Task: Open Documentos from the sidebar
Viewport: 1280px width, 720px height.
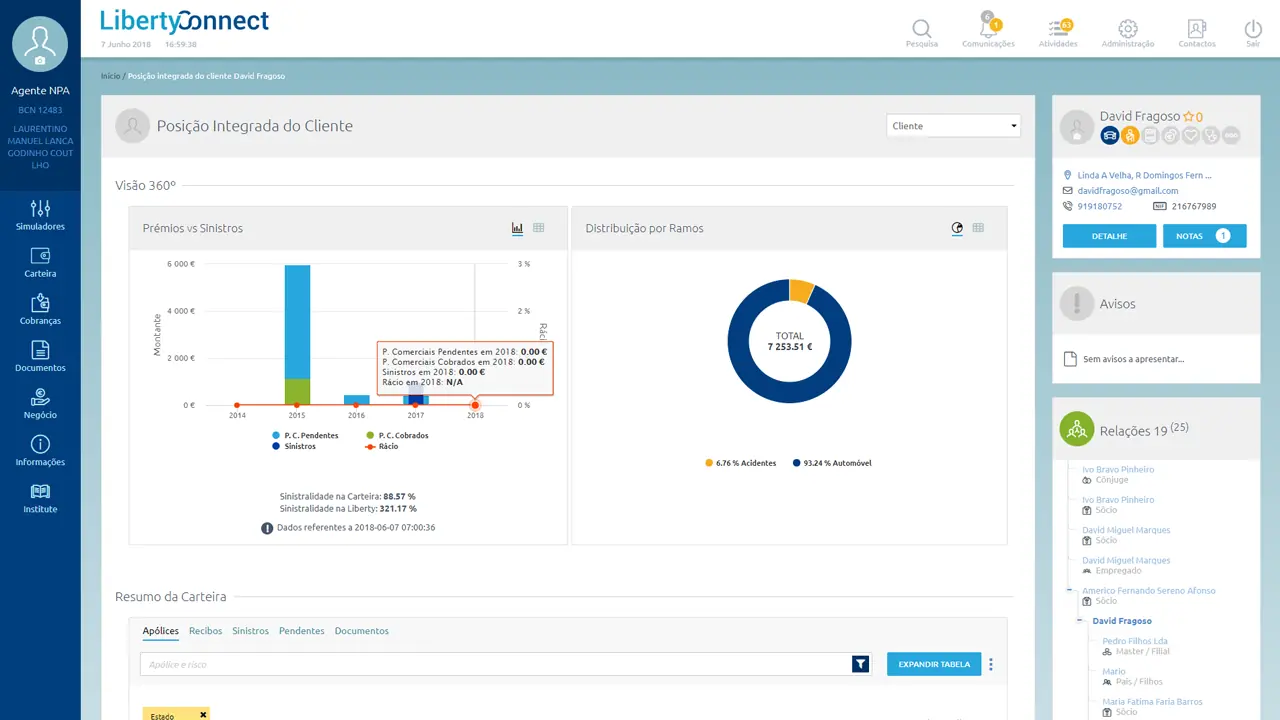Action: point(40,357)
